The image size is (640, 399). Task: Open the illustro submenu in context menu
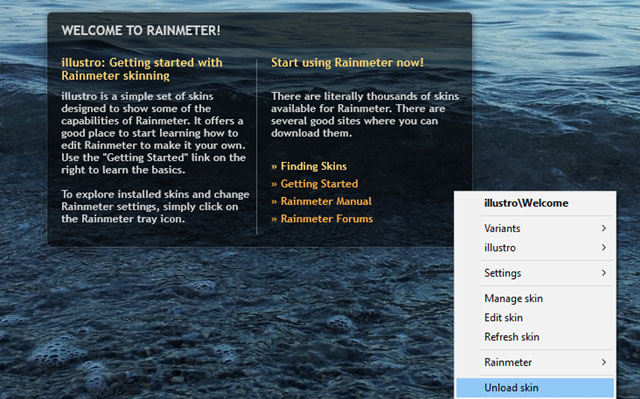[535, 248]
